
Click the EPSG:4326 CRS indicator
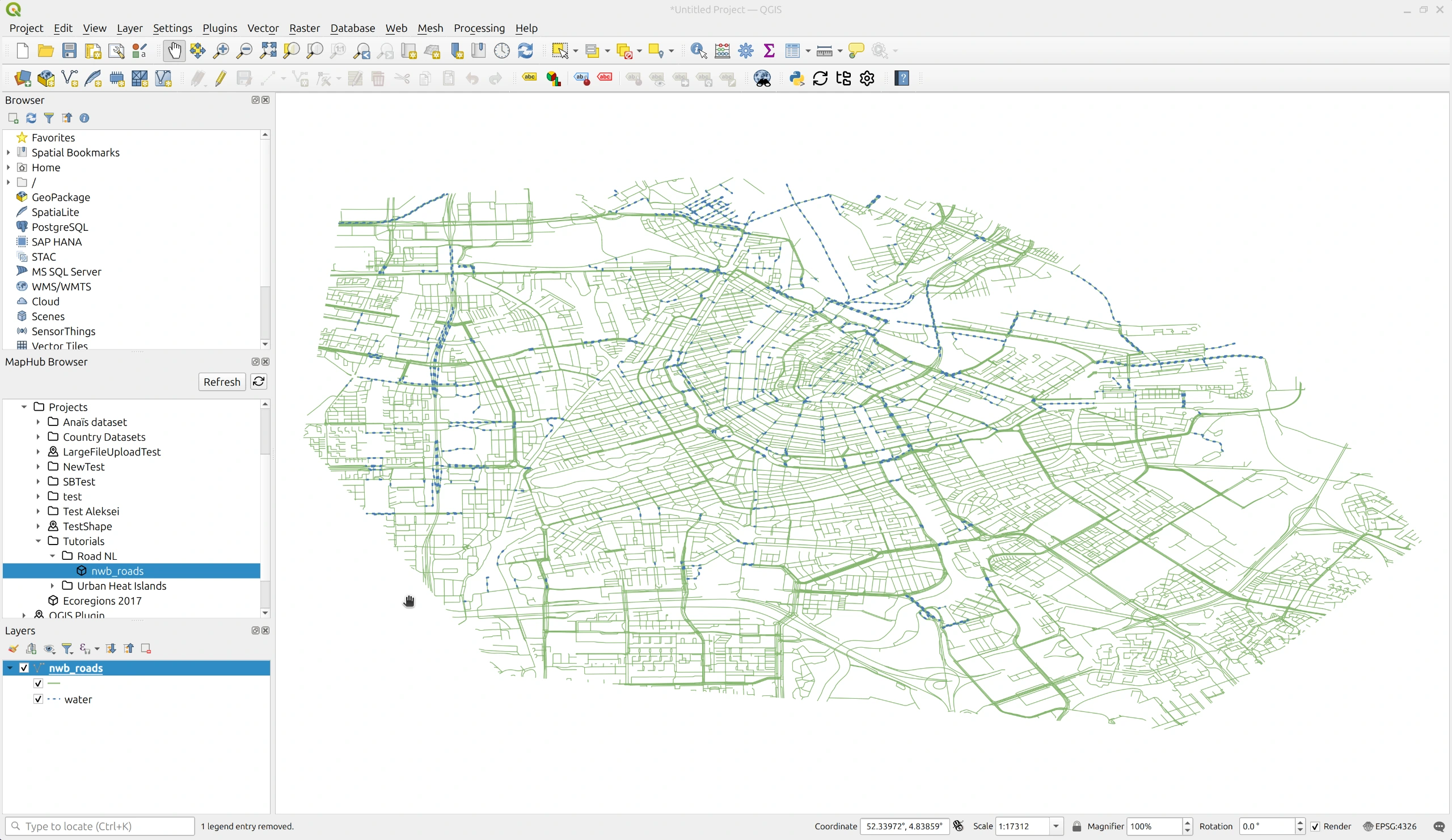tap(1390, 826)
